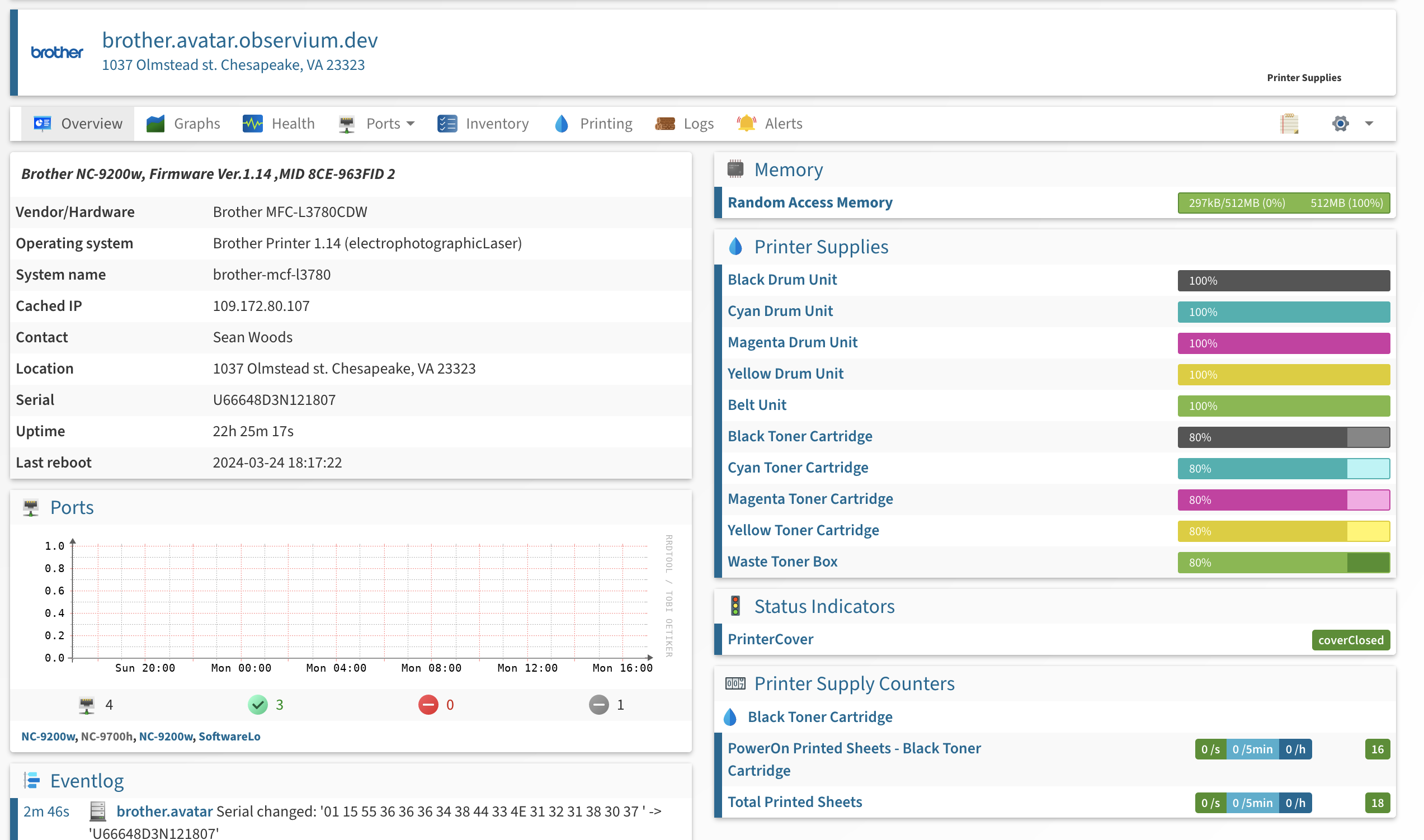
Task: Open the Inventory tab
Action: [483, 124]
